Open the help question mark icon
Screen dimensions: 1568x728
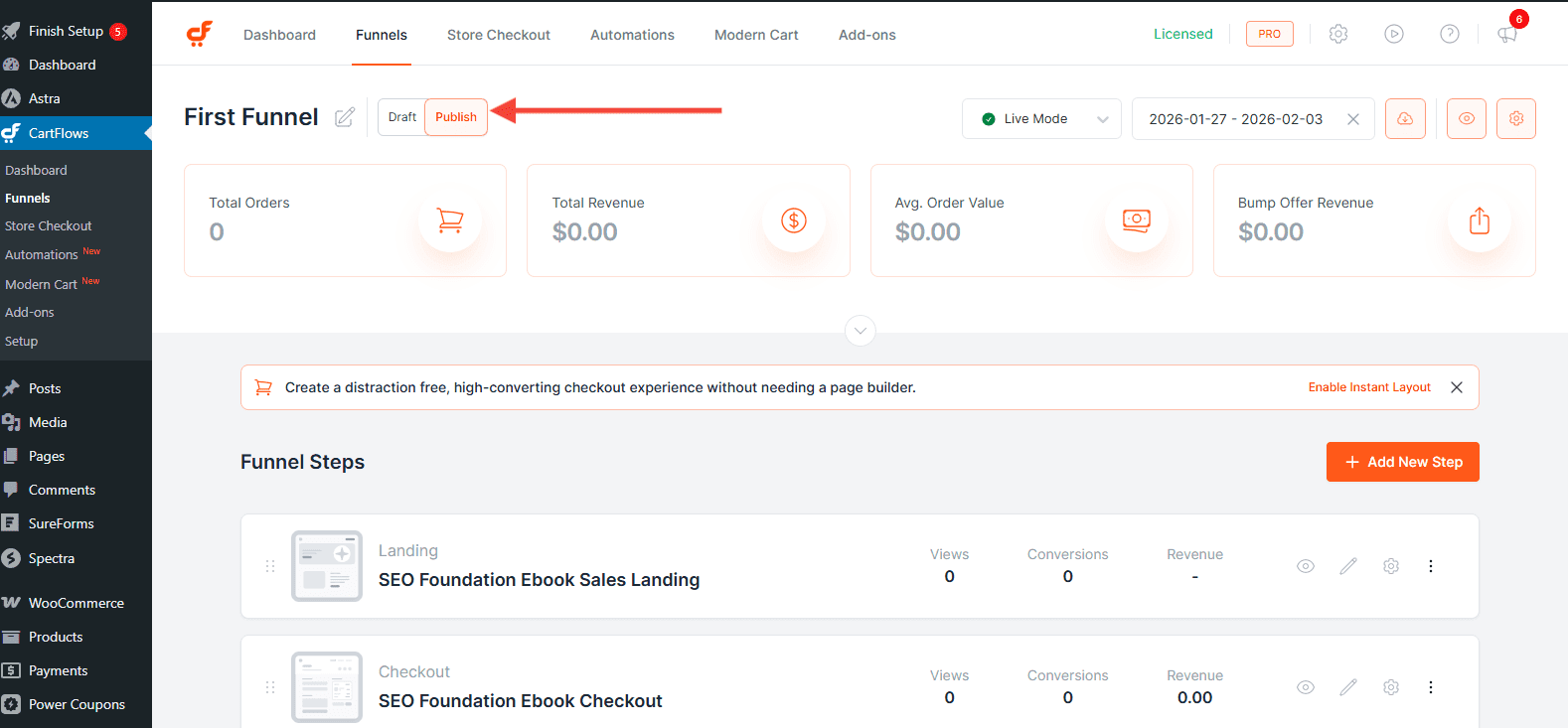pos(1450,34)
